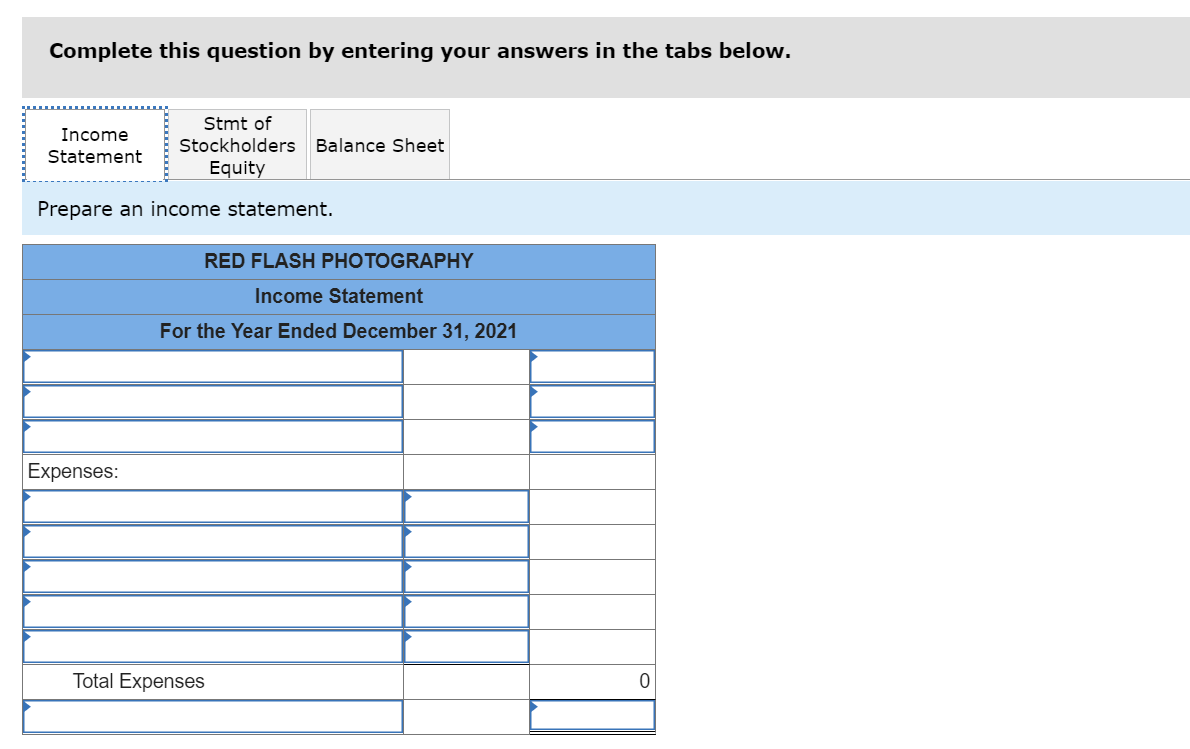Open the net income label dropdown below Total Expenses
The image size is (1190, 749).
tap(212, 715)
